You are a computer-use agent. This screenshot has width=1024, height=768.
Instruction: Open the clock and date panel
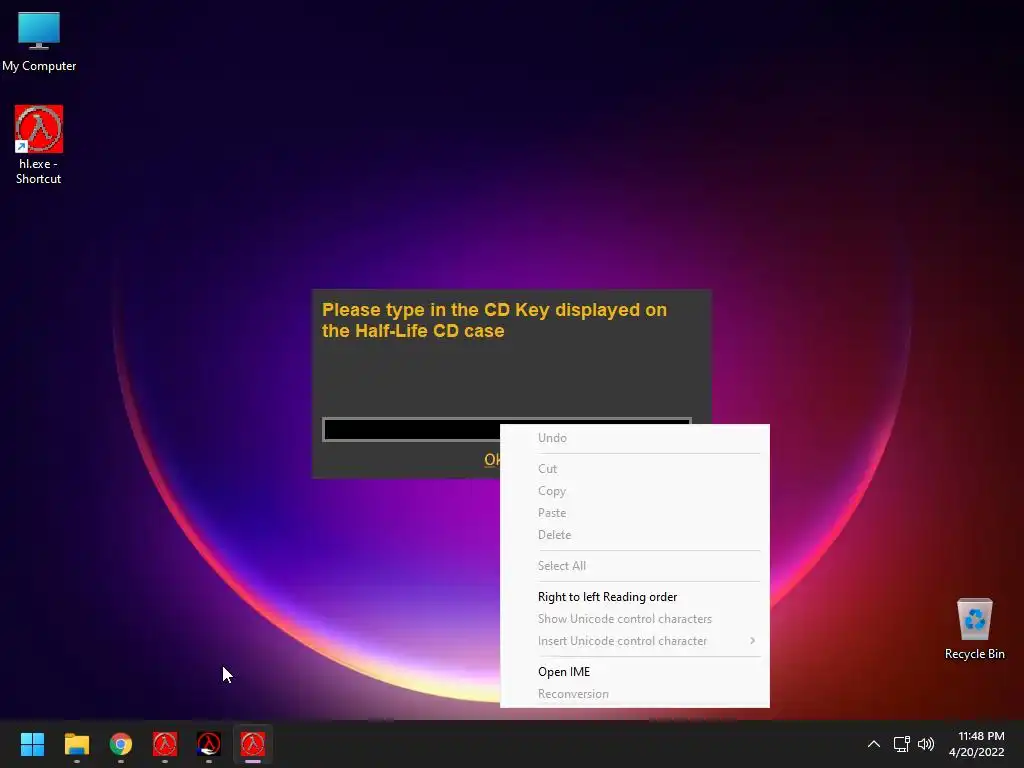click(976, 744)
